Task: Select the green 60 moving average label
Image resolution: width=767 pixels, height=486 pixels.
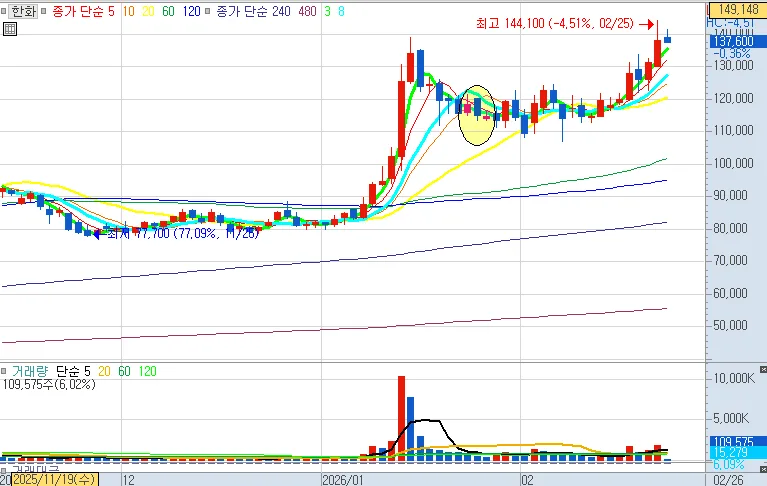Action: click(169, 11)
